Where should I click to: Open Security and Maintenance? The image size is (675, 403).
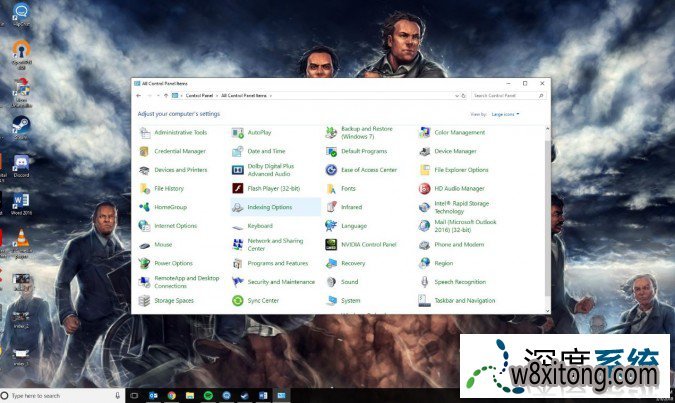point(280,282)
